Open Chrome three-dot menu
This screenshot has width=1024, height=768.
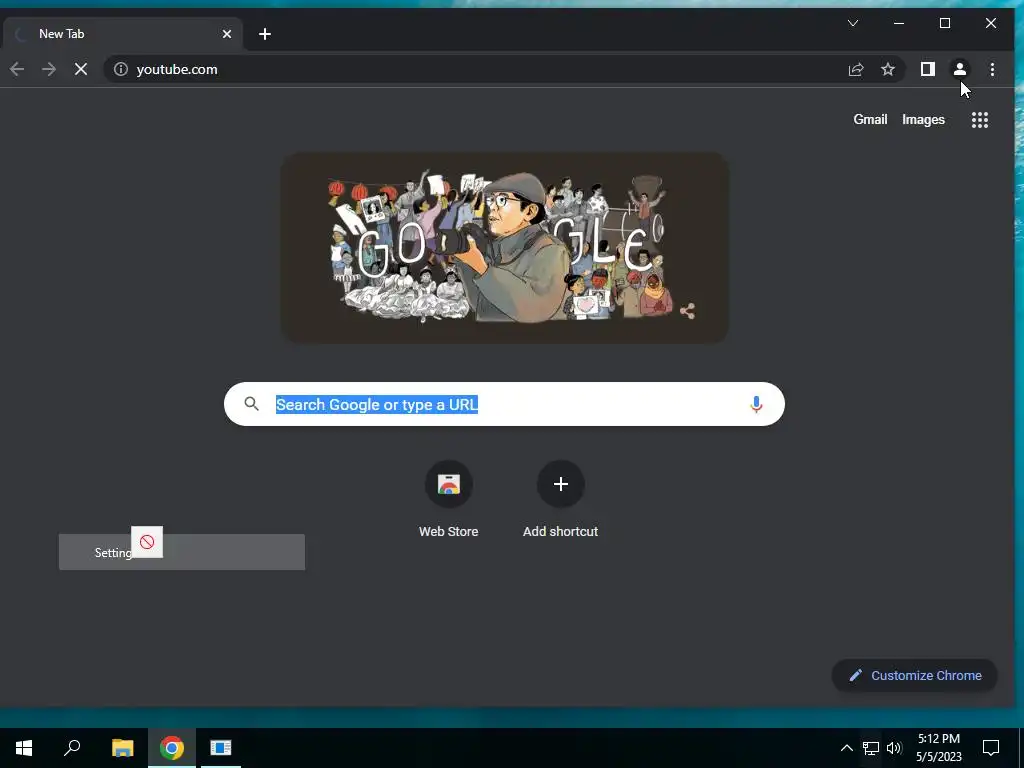pyautogui.click(x=992, y=69)
